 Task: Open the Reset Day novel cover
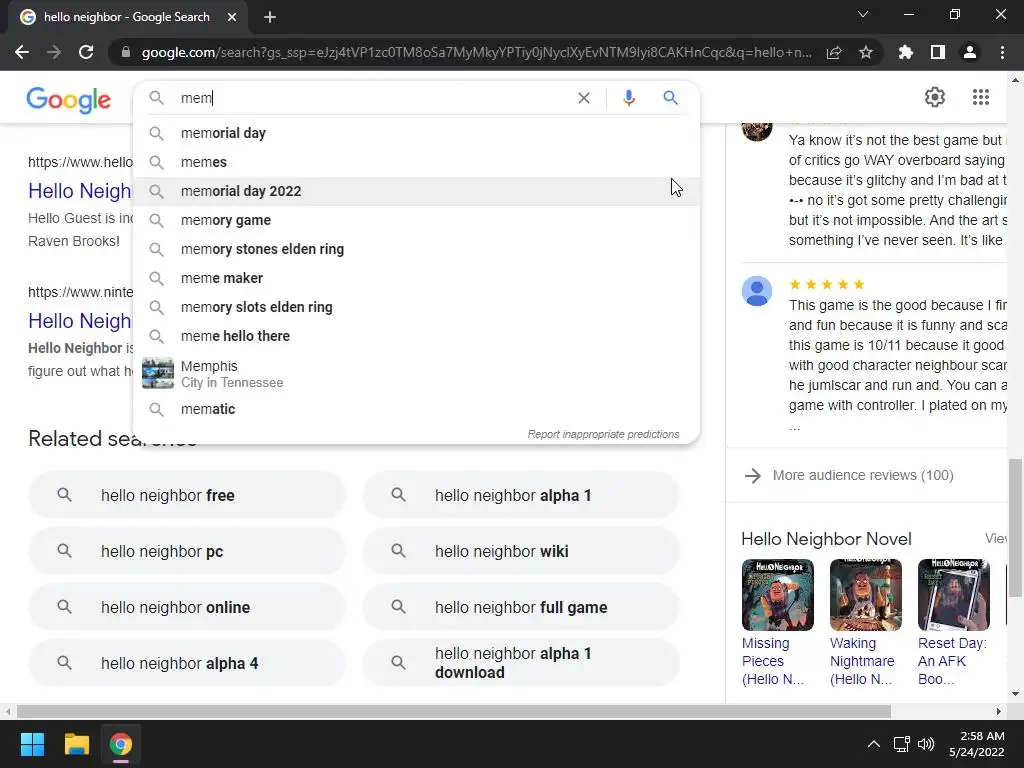pyautogui.click(x=953, y=595)
